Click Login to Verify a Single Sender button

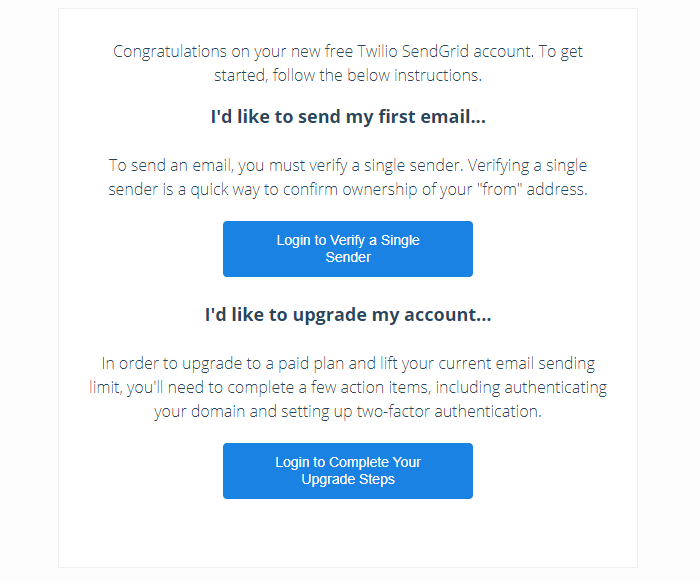[x=348, y=249]
